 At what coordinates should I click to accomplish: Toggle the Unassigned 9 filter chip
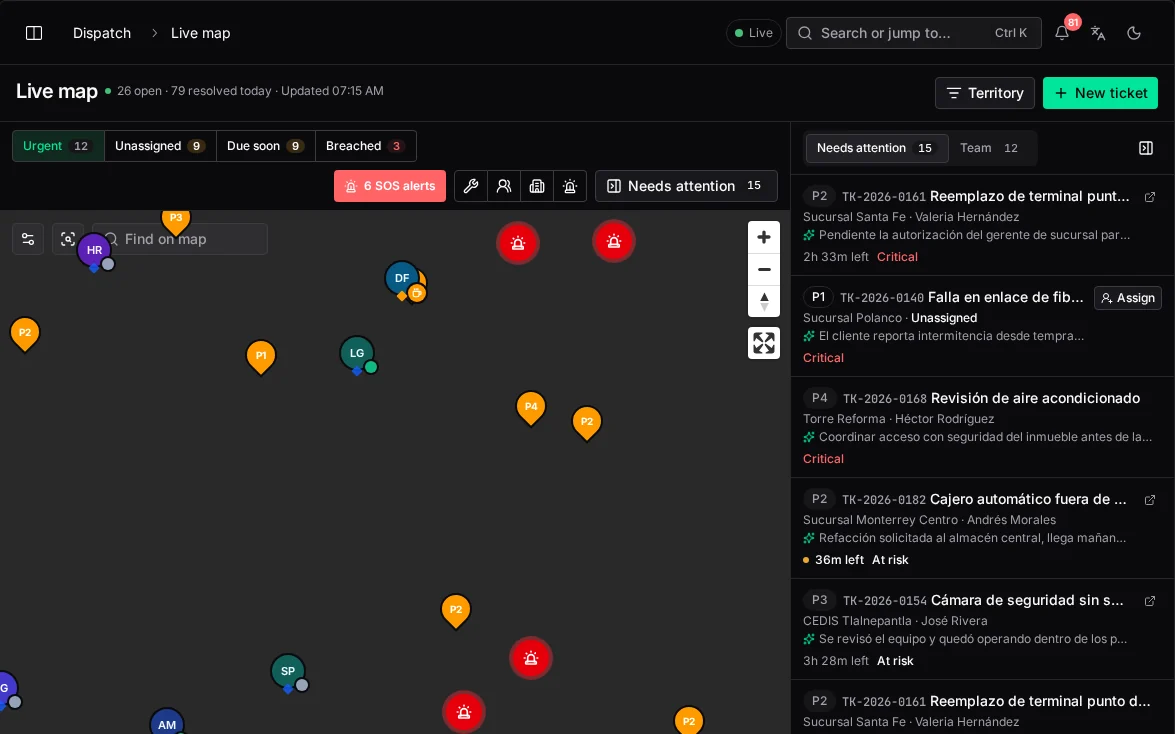(x=160, y=146)
